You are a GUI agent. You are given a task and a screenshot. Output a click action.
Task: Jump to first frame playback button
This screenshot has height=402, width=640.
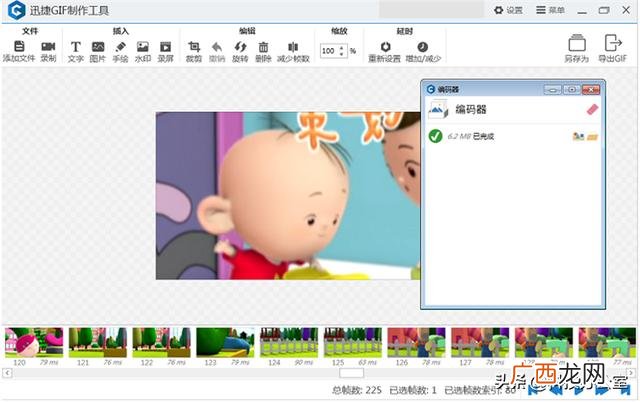point(533,390)
